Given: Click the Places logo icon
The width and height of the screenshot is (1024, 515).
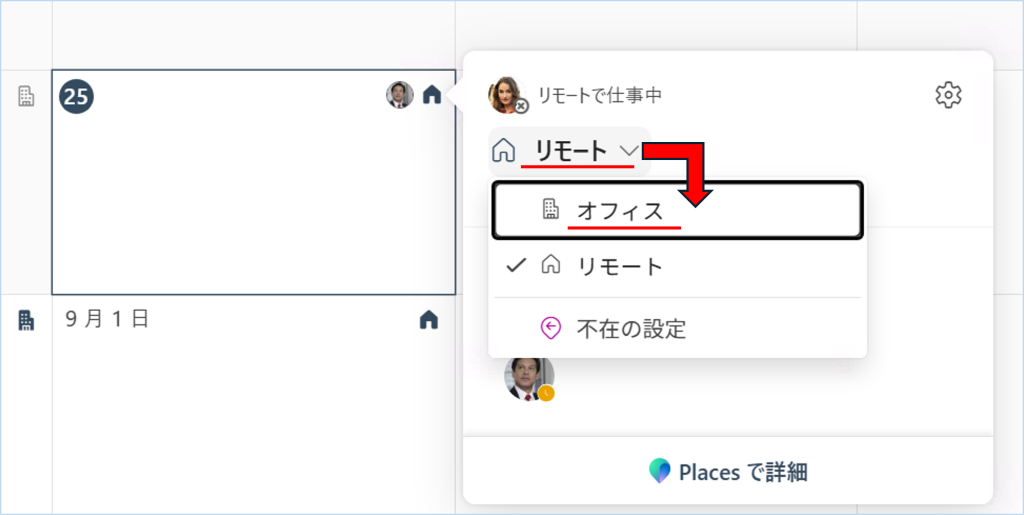Looking at the screenshot, I should click(x=660, y=471).
